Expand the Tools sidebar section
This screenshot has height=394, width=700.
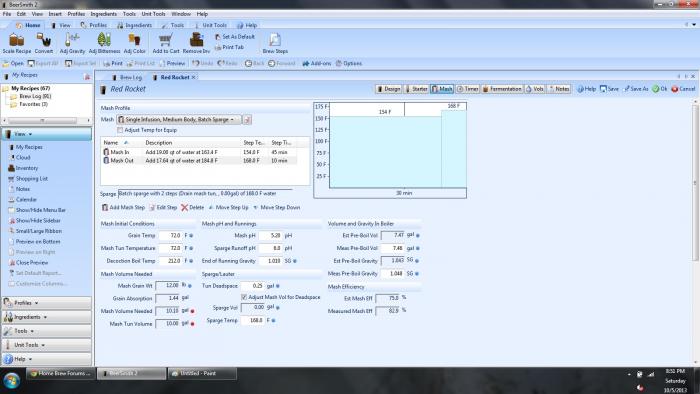pyautogui.click(x=46, y=331)
